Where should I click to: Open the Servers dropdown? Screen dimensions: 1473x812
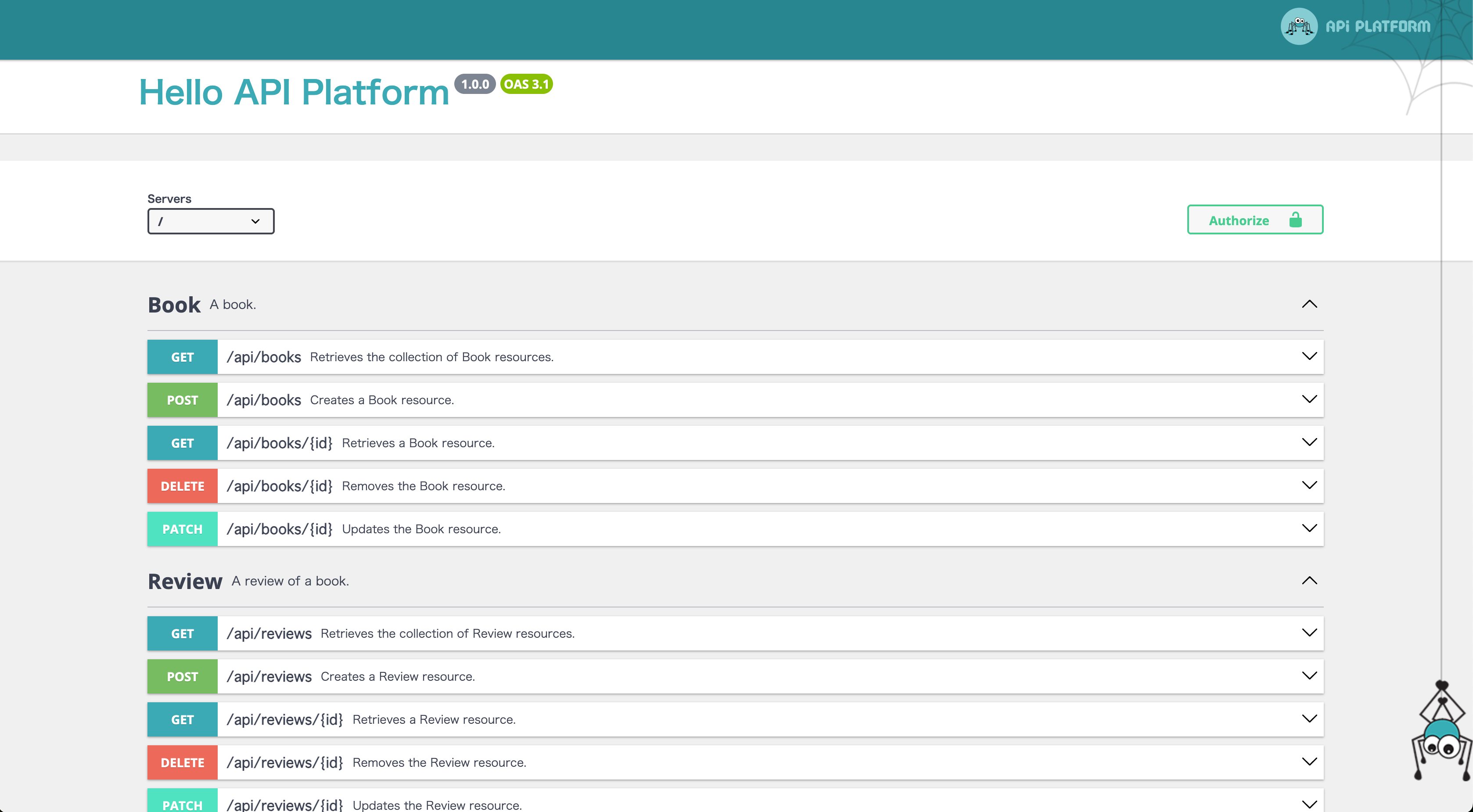[x=210, y=221]
